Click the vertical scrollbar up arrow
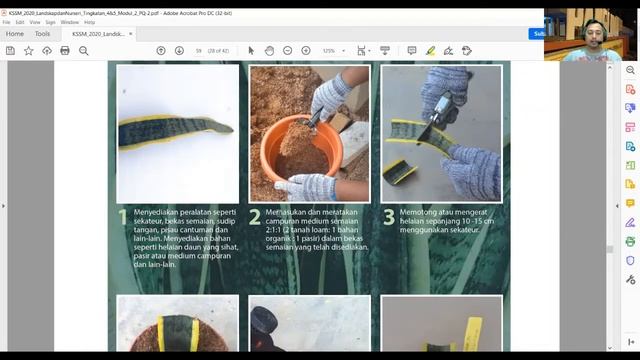The image size is (640, 360). pos(610,67)
